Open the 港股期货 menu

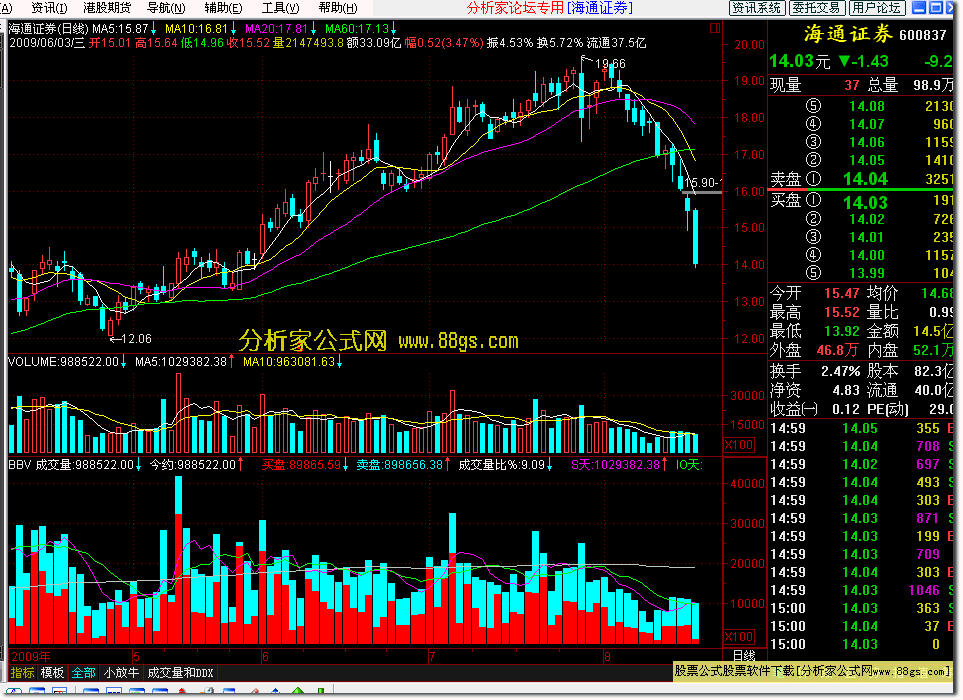[107, 8]
